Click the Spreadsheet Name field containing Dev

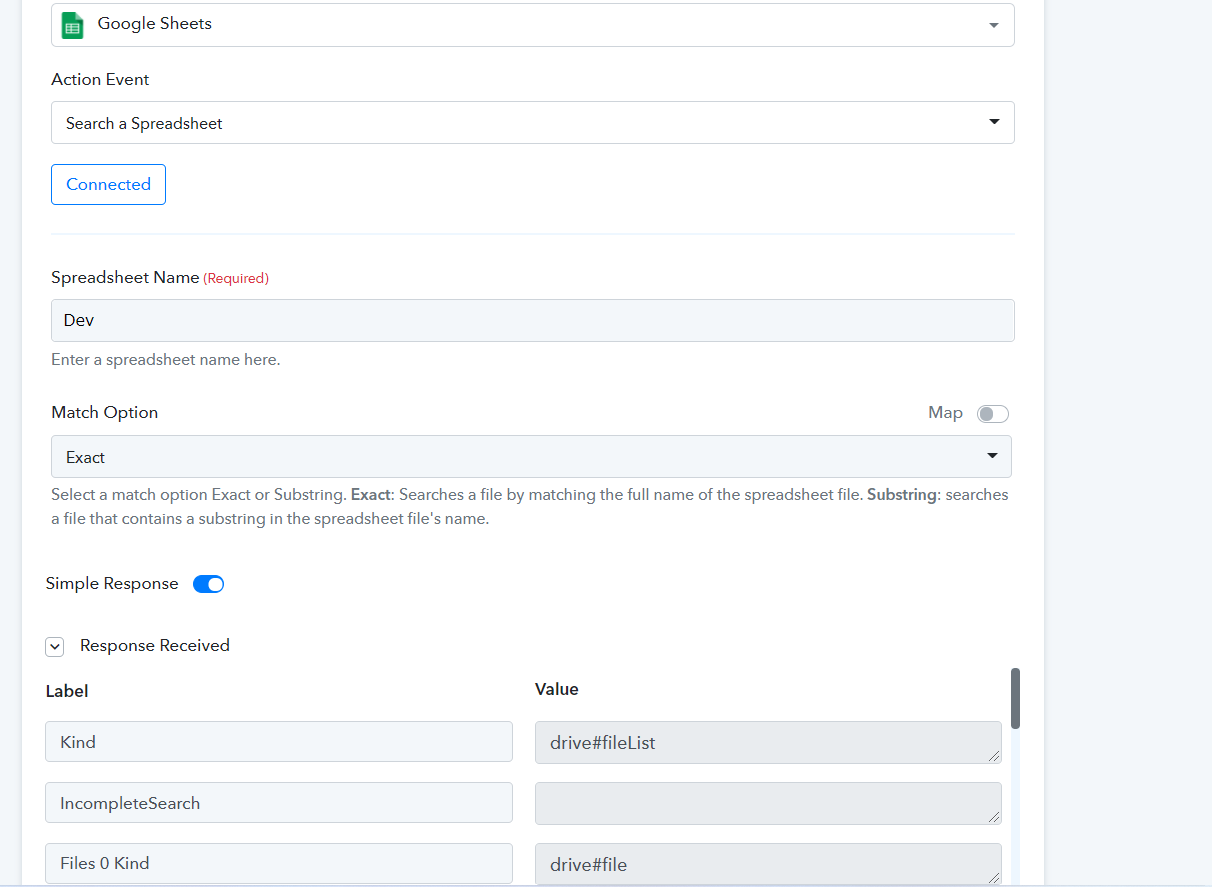533,320
